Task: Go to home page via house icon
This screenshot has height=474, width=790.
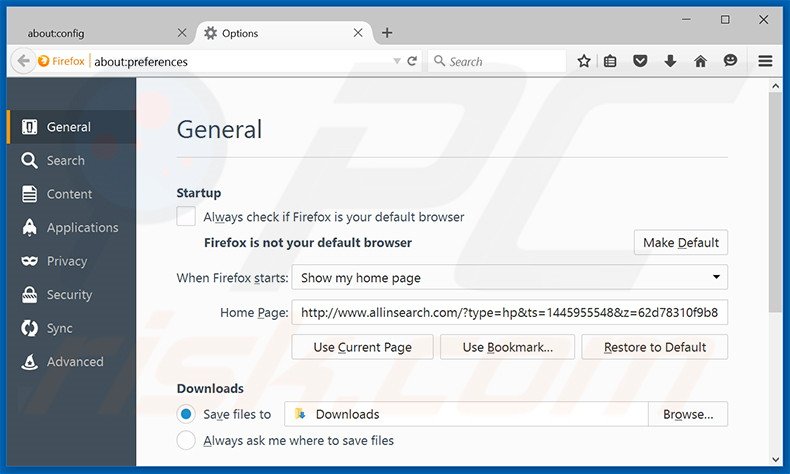Action: pos(700,61)
